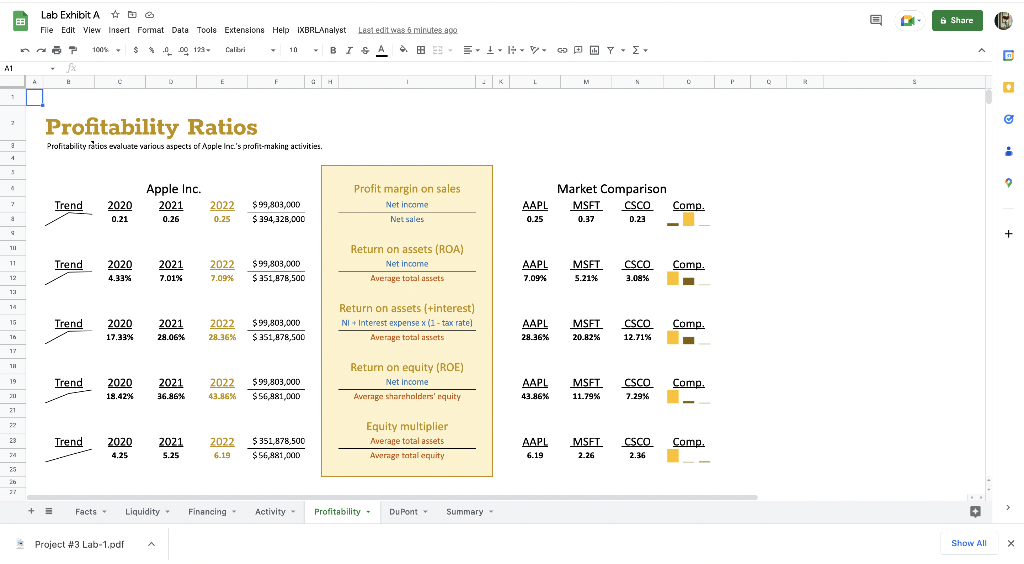Open the Explore panel button
This screenshot has width=1024, height=564.
[975, 512]
